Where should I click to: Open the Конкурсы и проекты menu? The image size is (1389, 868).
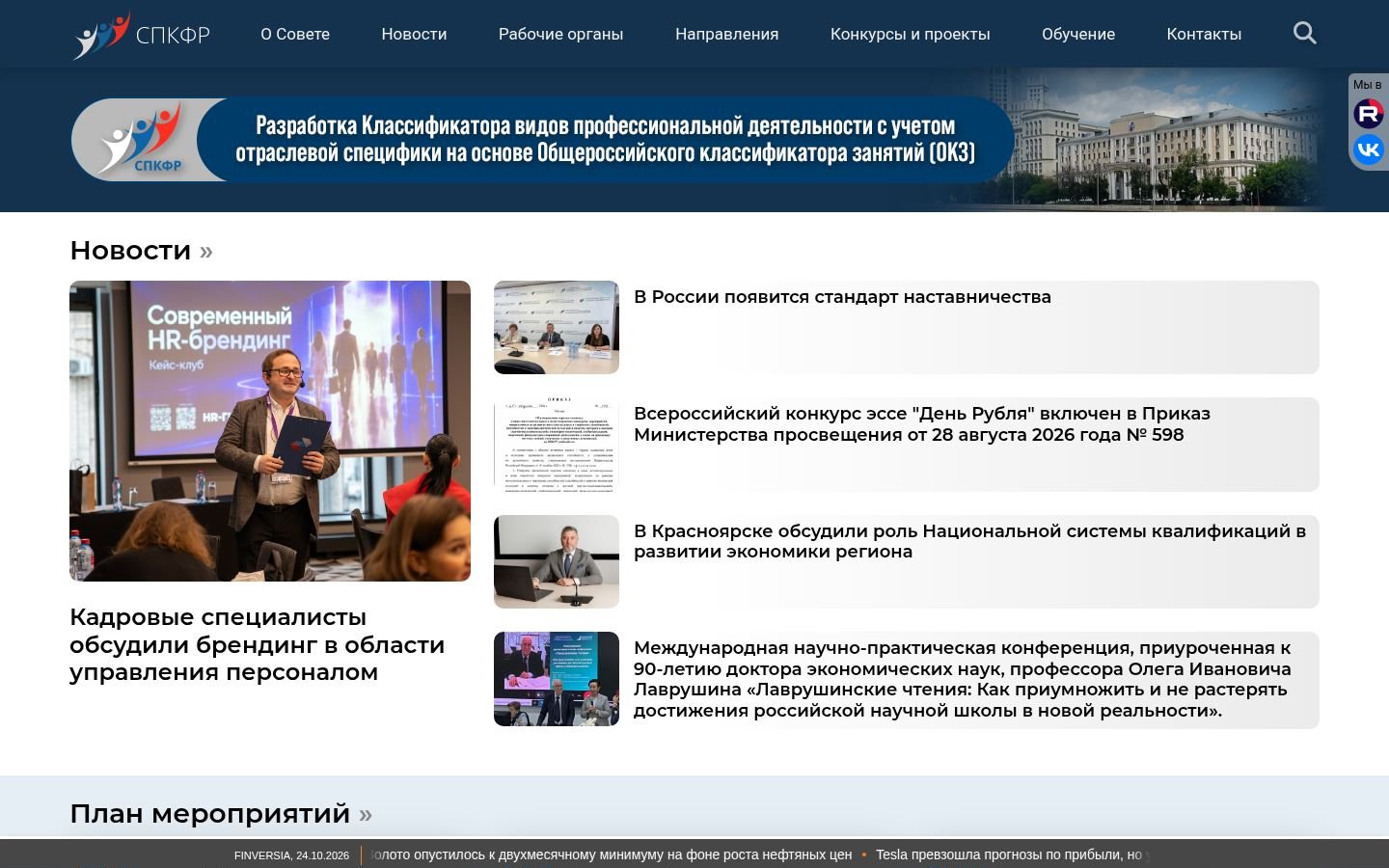click(x=910, y=34)
